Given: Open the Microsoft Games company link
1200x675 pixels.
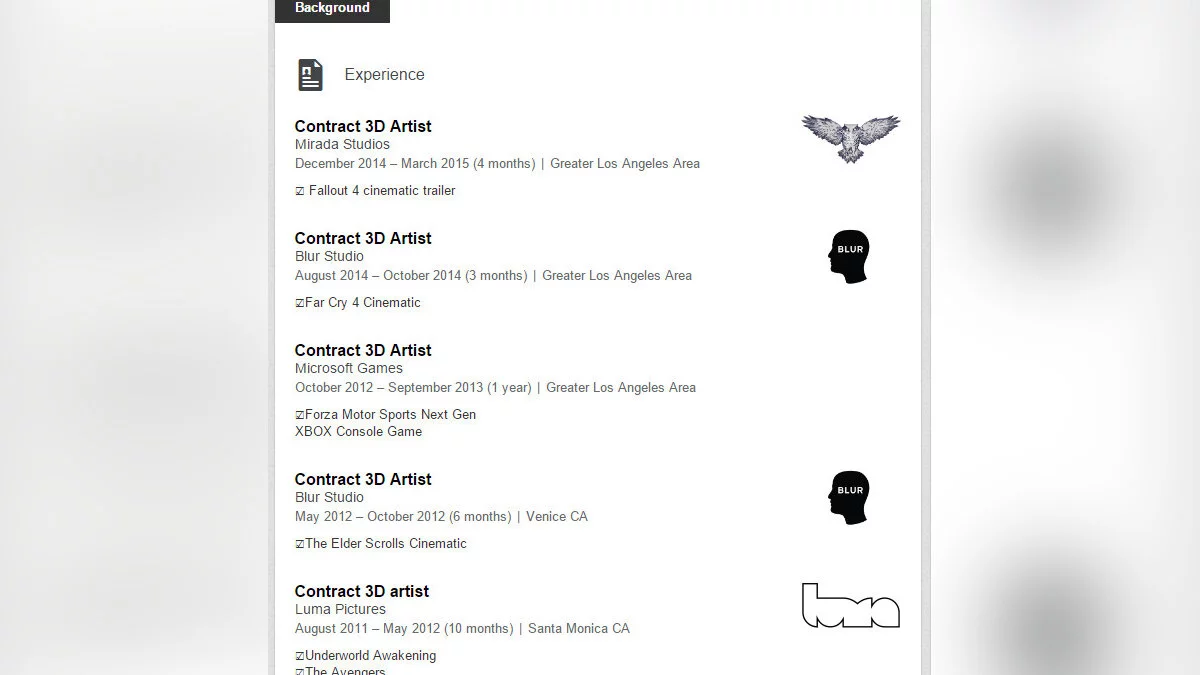Looking at the screenshot, I should [x=348, y=368].
